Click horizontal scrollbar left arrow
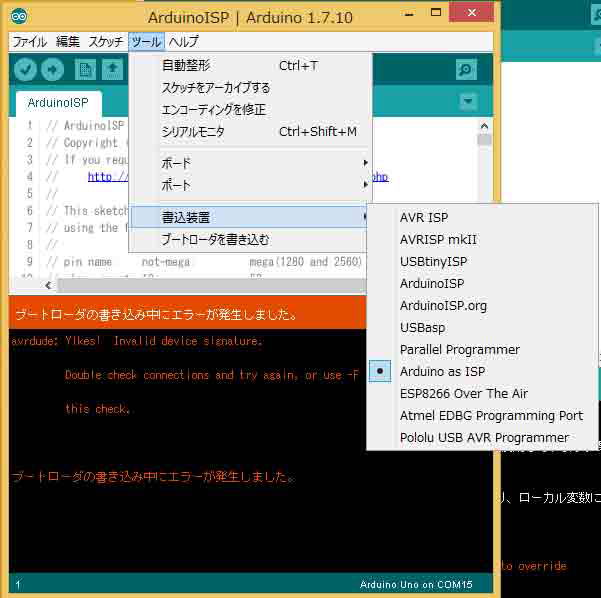The image size is (601, 598). click(x=48, y=285)
